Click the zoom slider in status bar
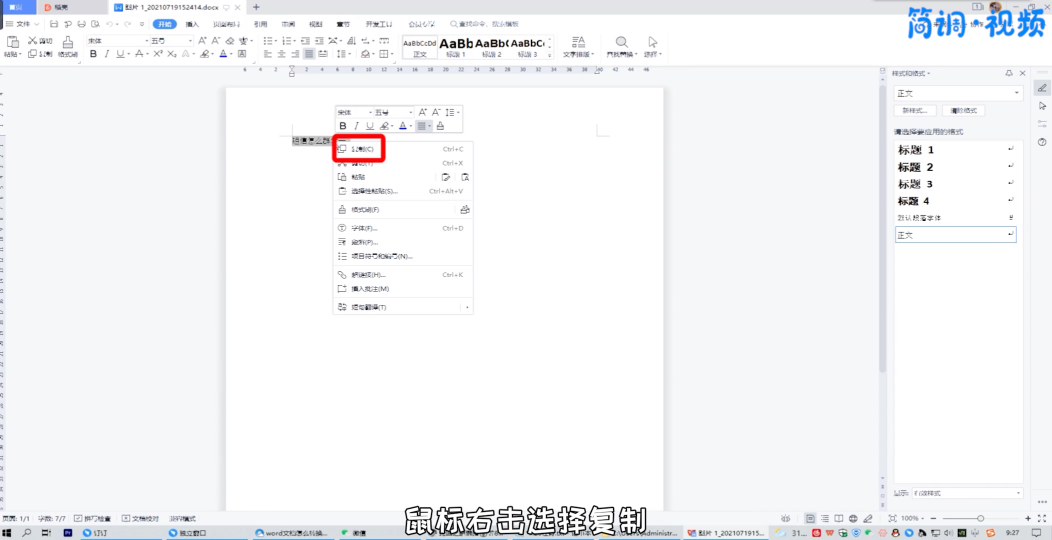Screen dimensions: 1052x540 pyautogui.click(x=980, y=518)
